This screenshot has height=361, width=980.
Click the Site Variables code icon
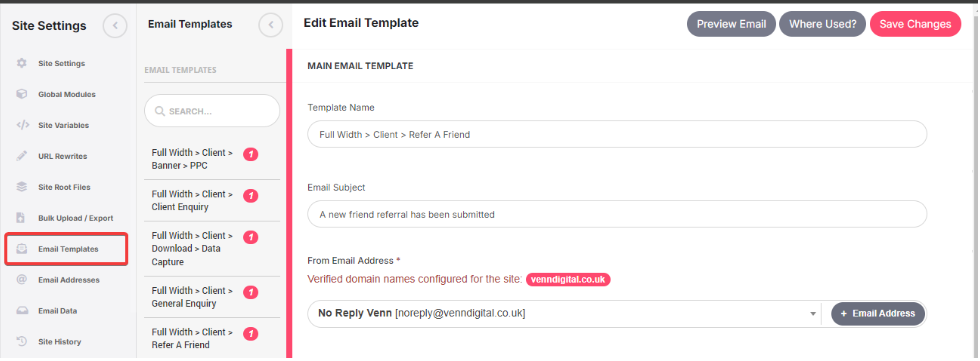(22, 125)
